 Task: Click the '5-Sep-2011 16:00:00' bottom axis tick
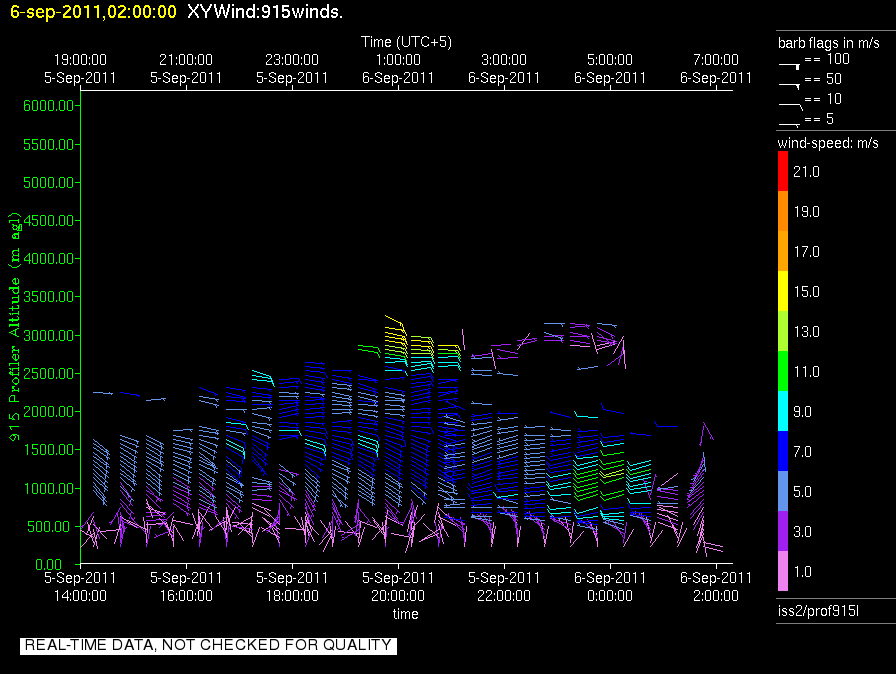coord(186,587)
